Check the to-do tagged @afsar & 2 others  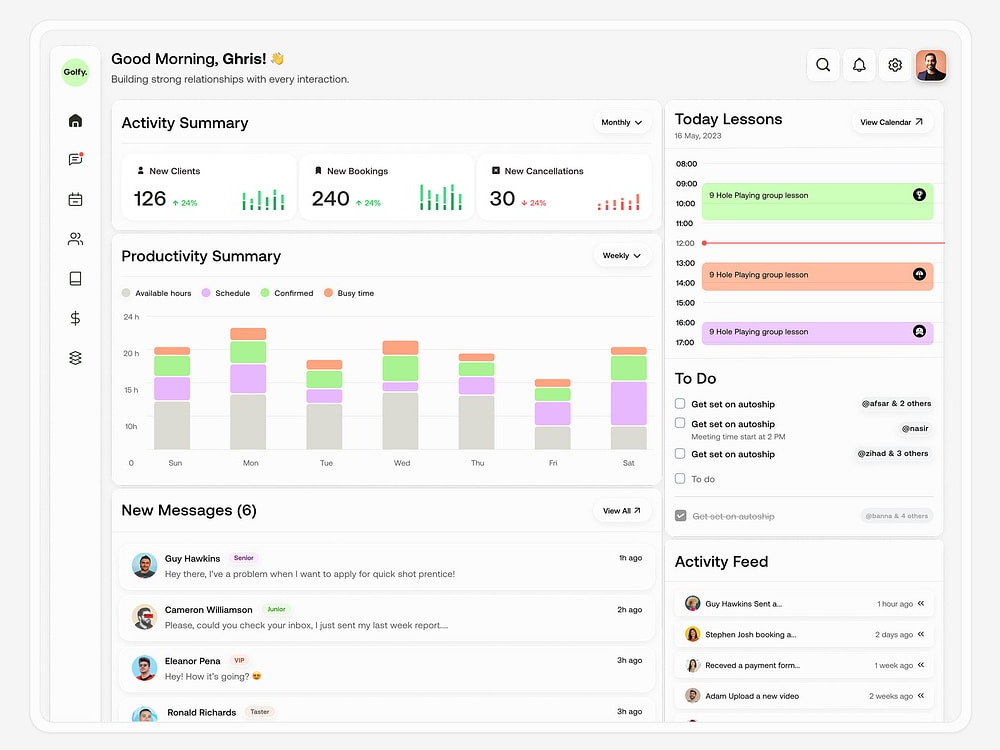[680, 404]
